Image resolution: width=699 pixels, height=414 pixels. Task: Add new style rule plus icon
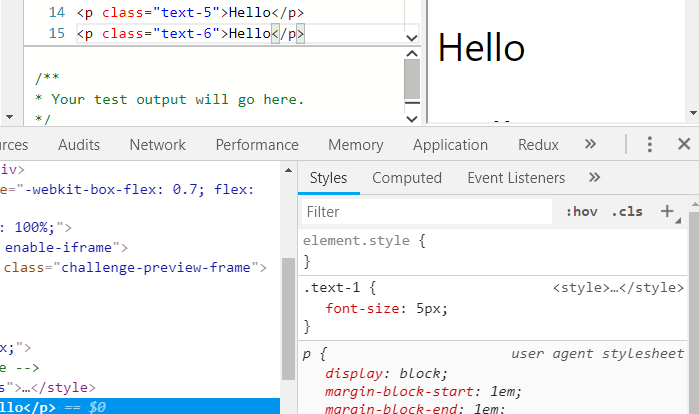click(x=667, y=211)
